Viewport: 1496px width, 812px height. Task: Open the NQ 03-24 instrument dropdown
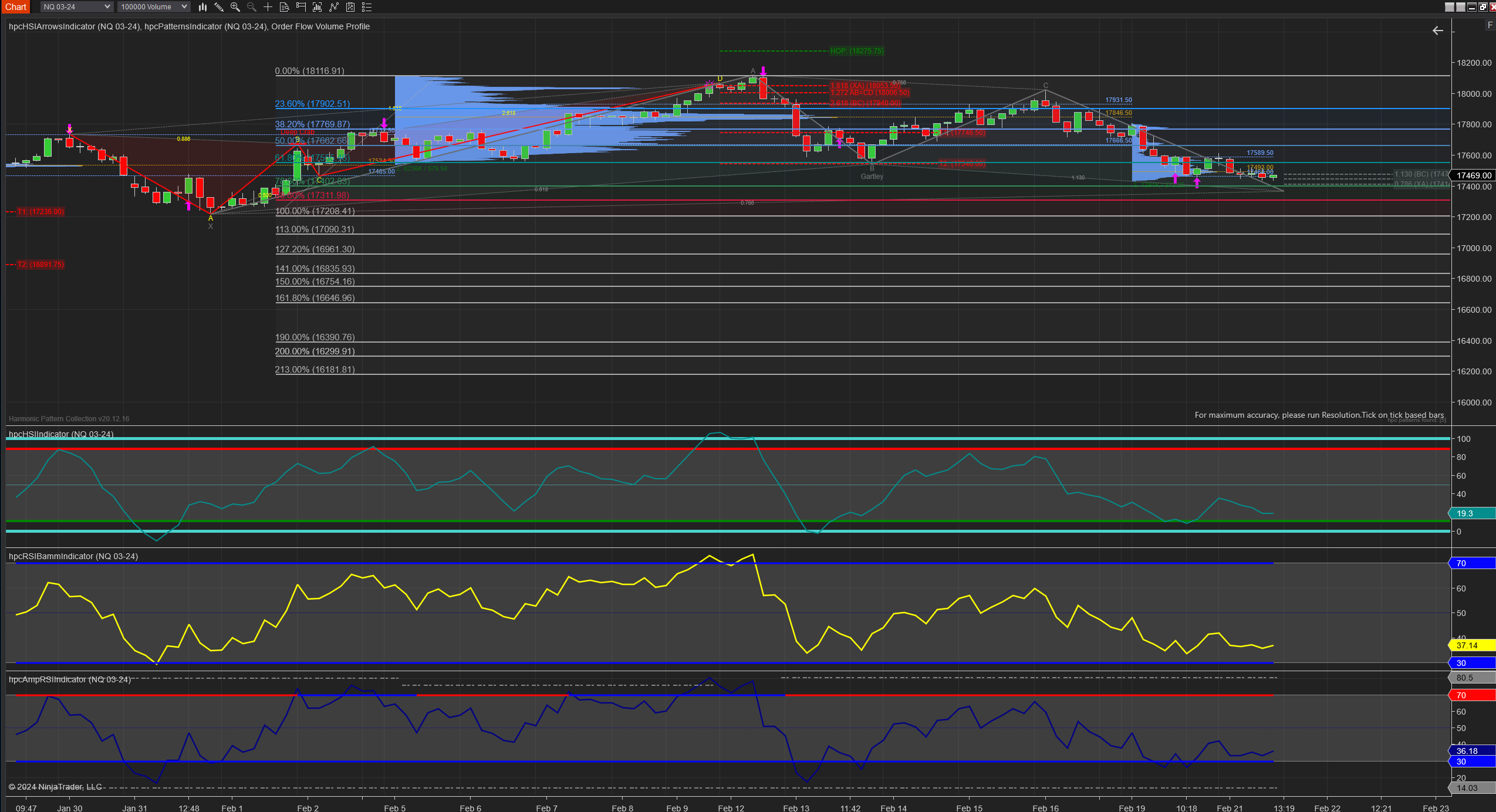pyautogui.click(x=76, y=7)
